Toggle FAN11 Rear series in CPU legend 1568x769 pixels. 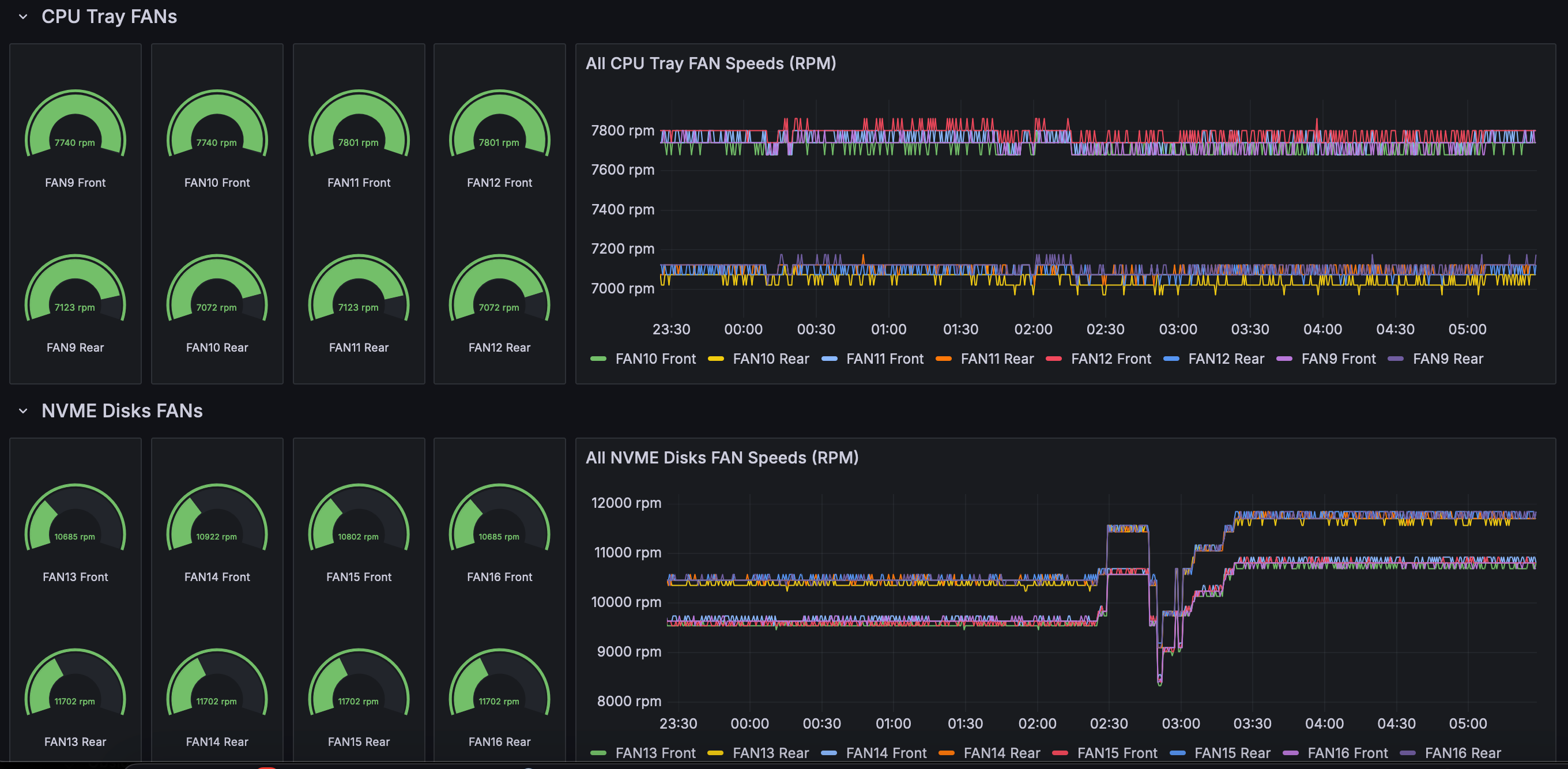point(997,359)
